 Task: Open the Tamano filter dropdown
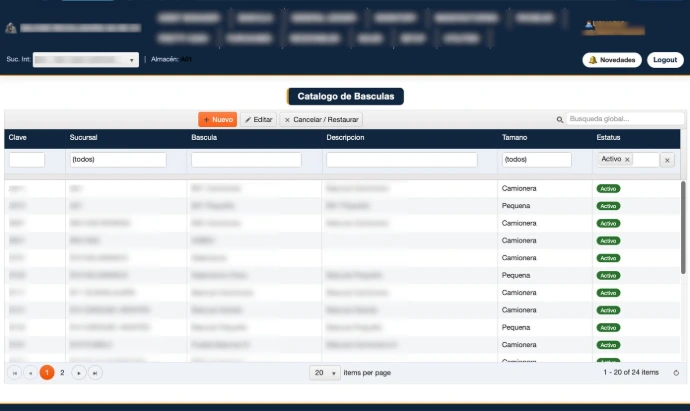(536, 159)
